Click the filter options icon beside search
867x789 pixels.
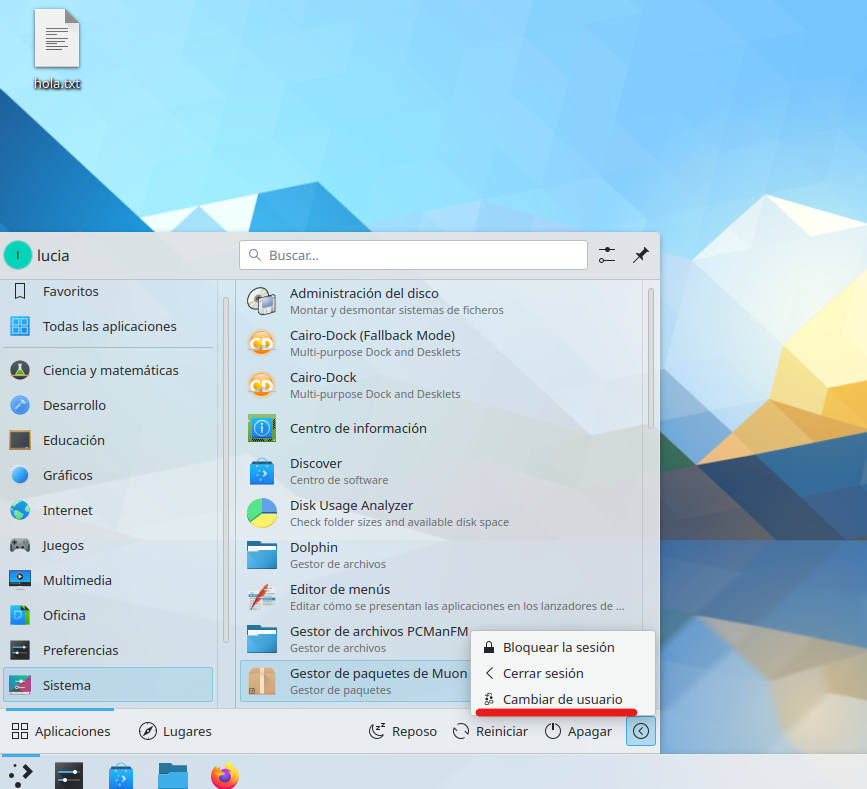(606, 255)
